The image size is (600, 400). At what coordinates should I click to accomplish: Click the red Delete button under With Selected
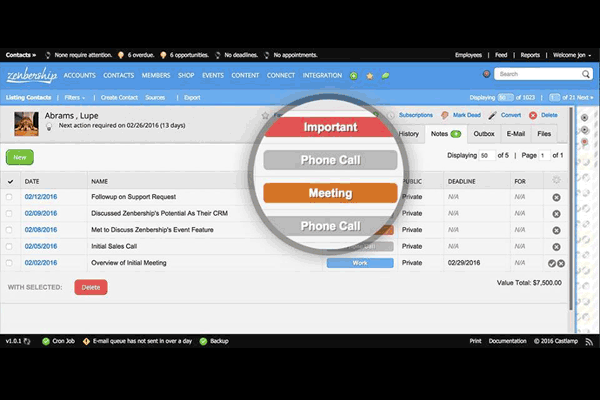click(x=91, y=287)
